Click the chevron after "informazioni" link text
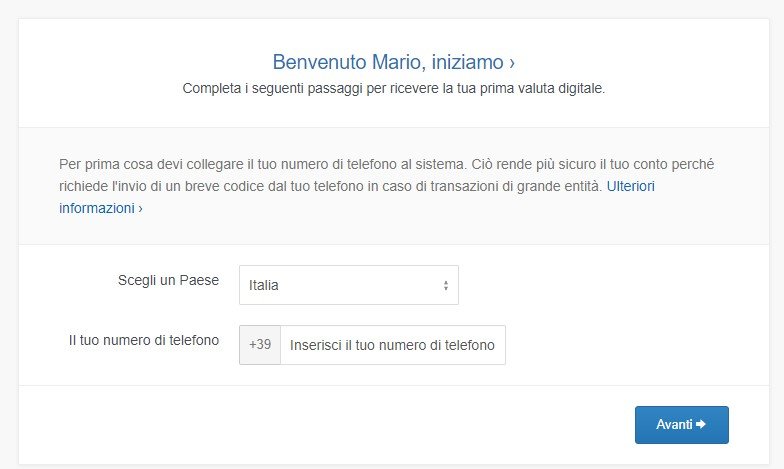Viewport: 784px width, 469px height. tap(140, 209)
